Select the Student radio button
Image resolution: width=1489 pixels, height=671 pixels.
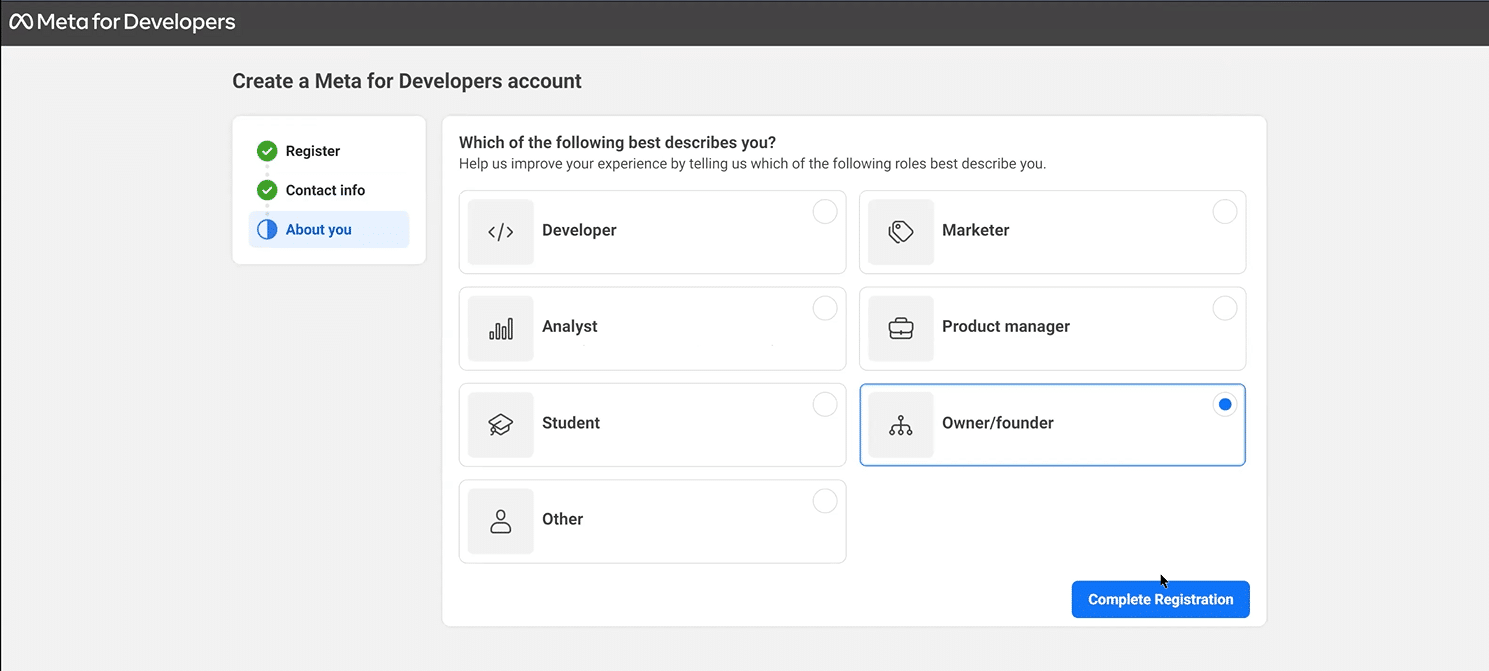(x=825, y=404)
